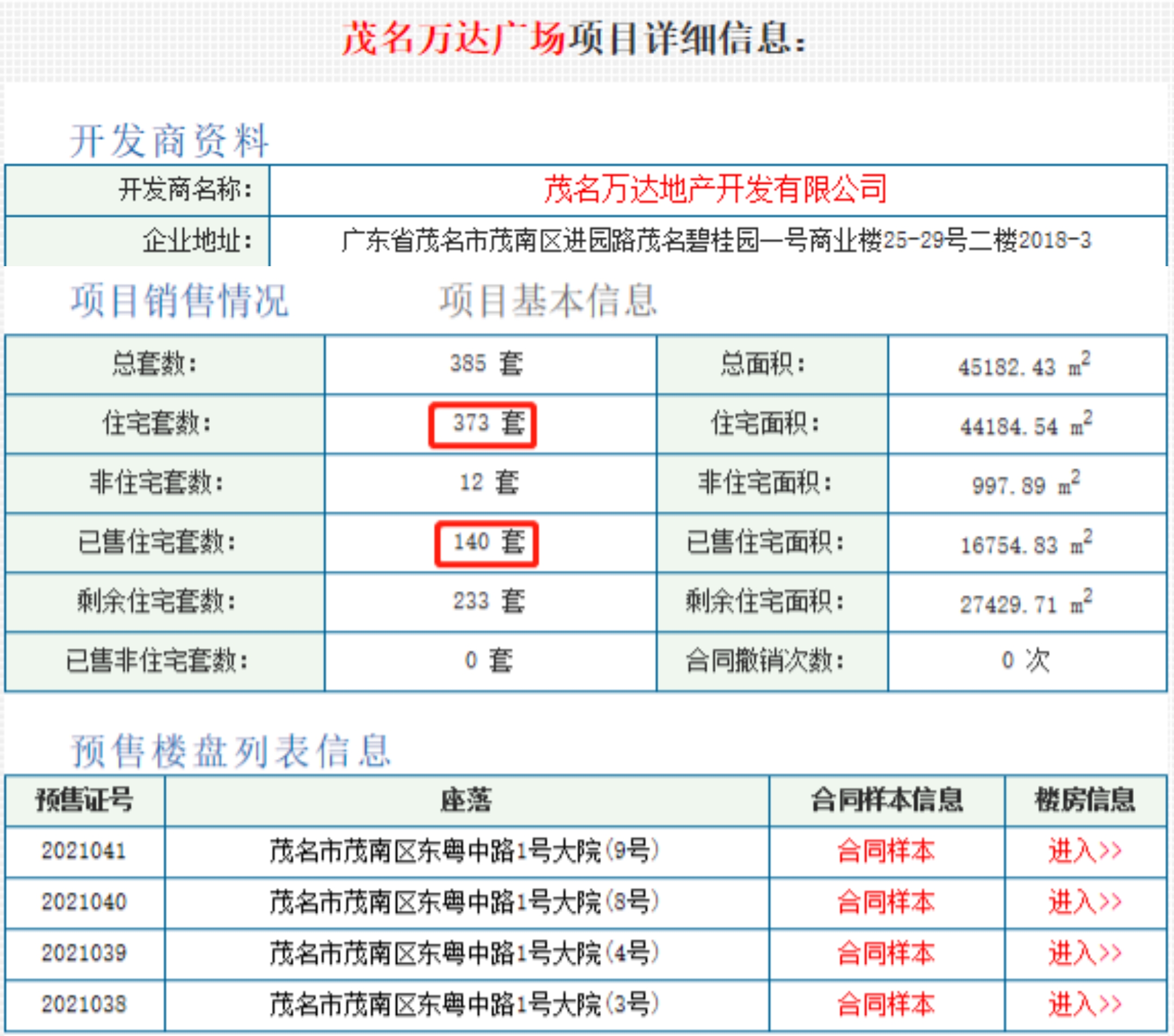Click 进入>> for 3号 building
Screen dimensions: 1174x1036
[1085, 1004]
